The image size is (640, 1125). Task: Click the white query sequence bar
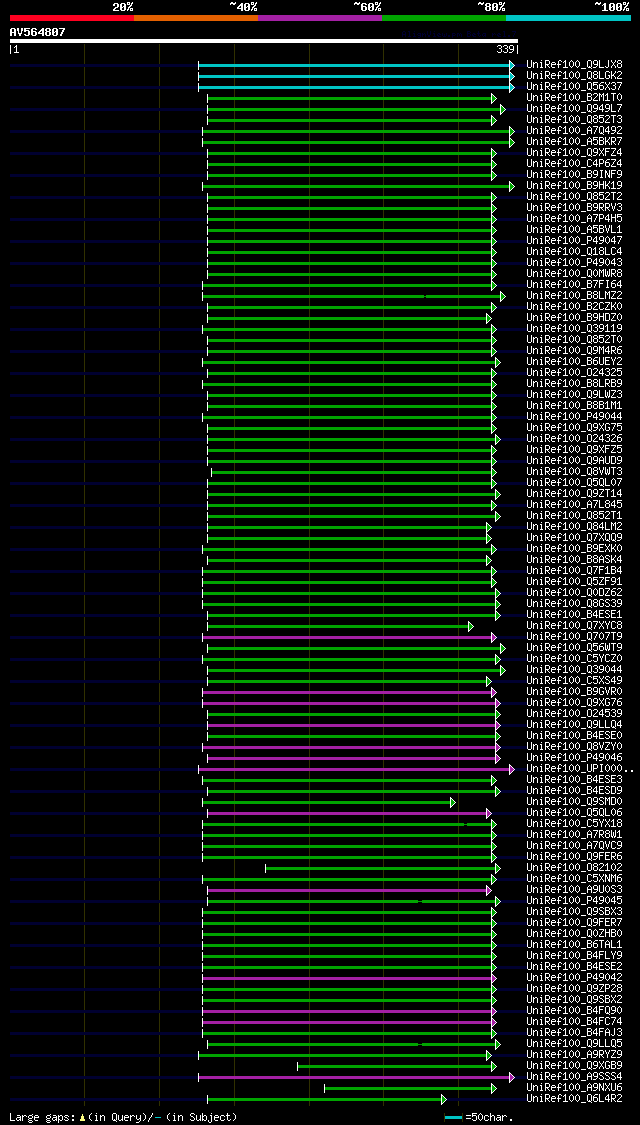263,41
